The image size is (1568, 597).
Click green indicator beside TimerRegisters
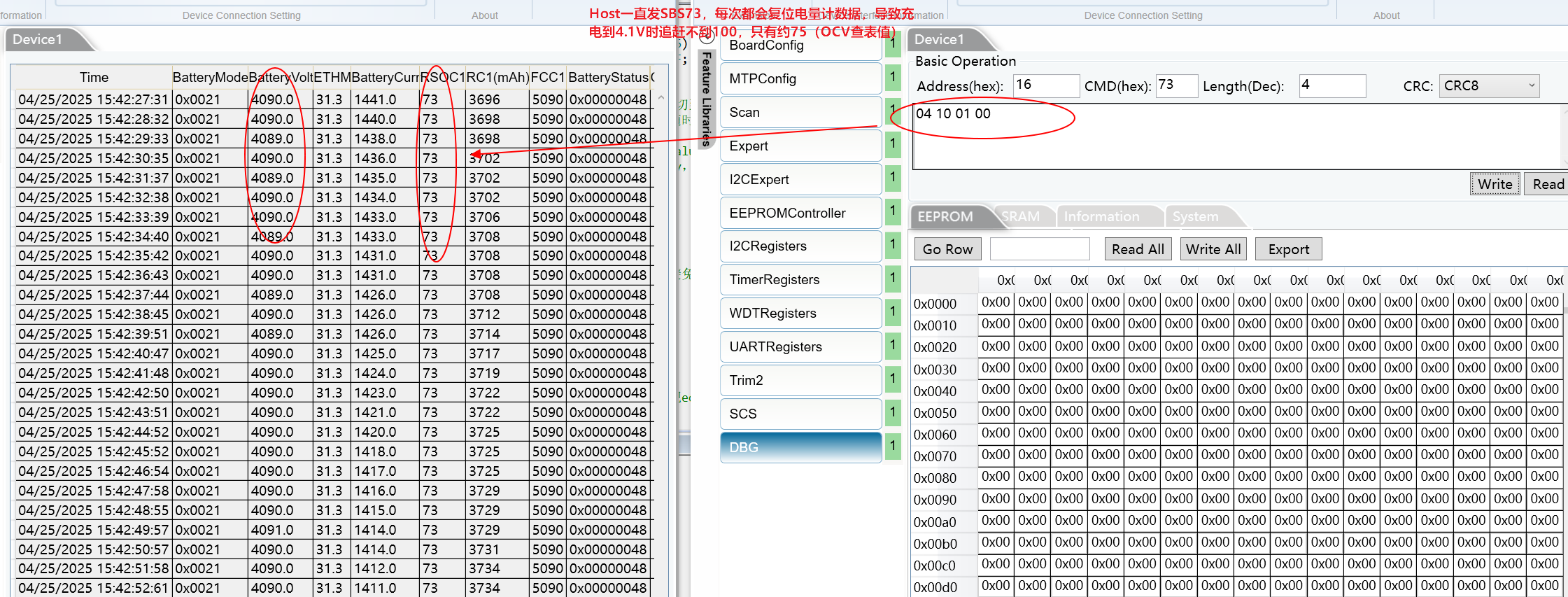click(x=893, y=279)
